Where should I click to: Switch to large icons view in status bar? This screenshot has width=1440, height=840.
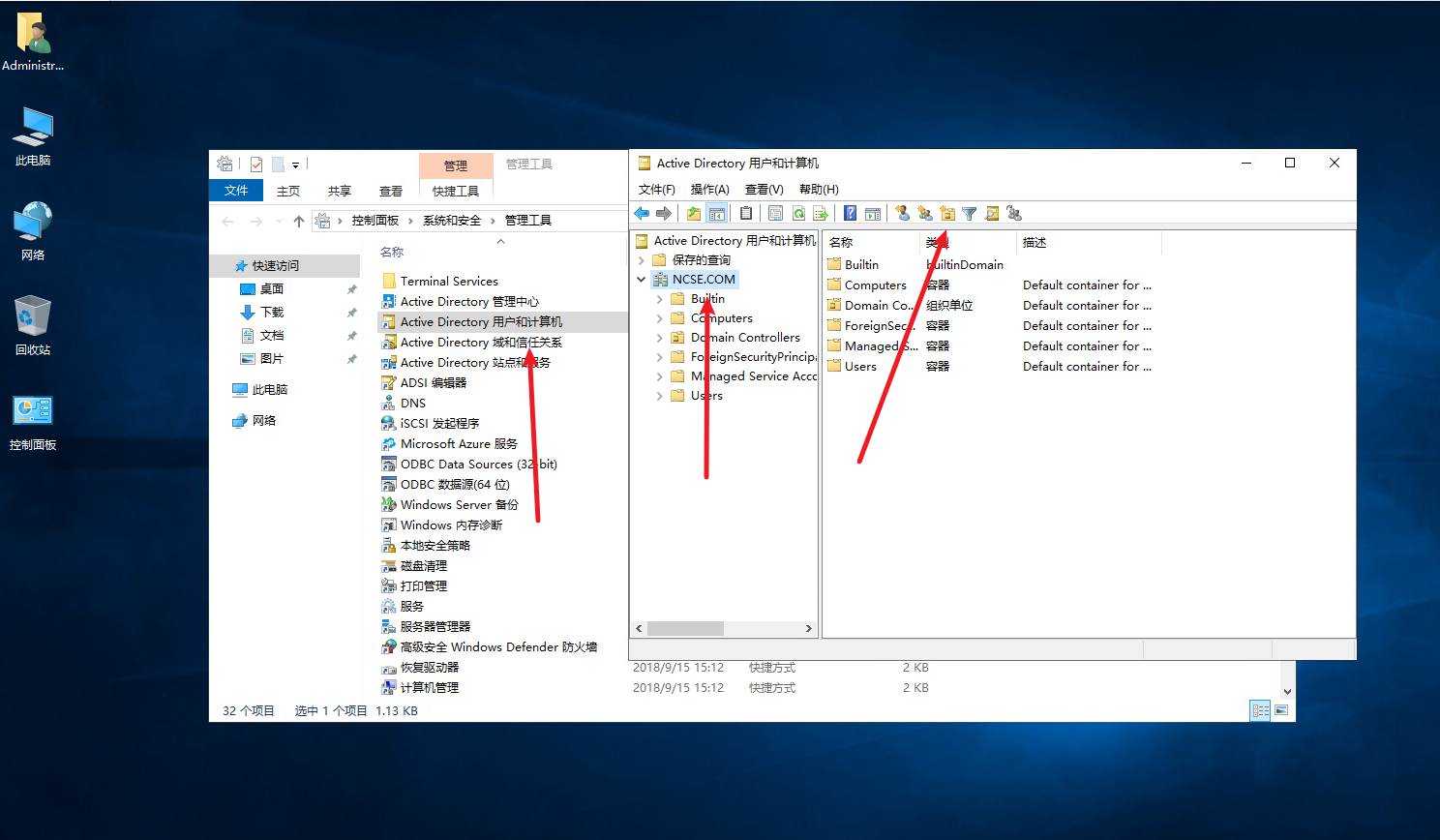click(x=1281, y=710)
